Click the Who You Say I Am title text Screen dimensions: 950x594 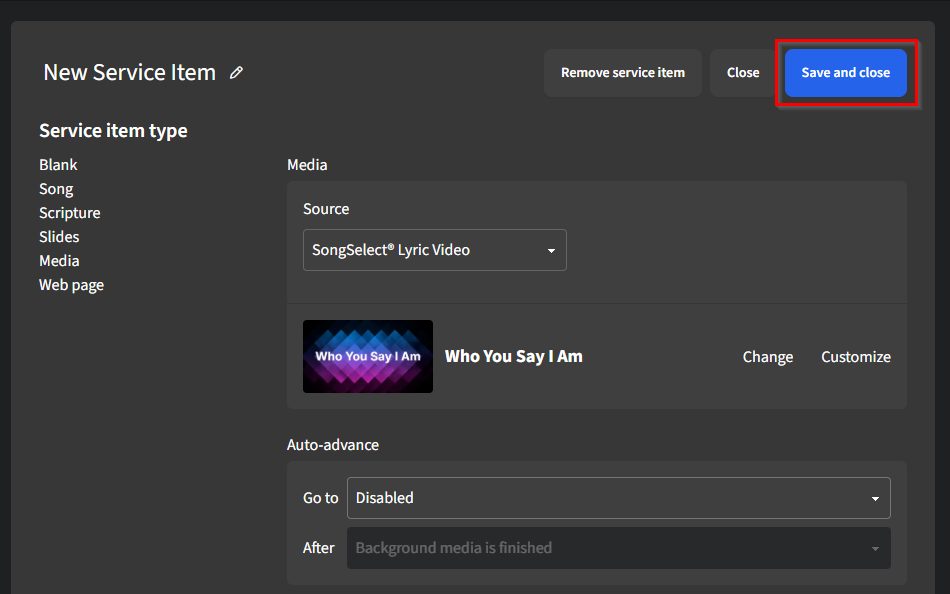pyautogui.click(x=514, y=356)
